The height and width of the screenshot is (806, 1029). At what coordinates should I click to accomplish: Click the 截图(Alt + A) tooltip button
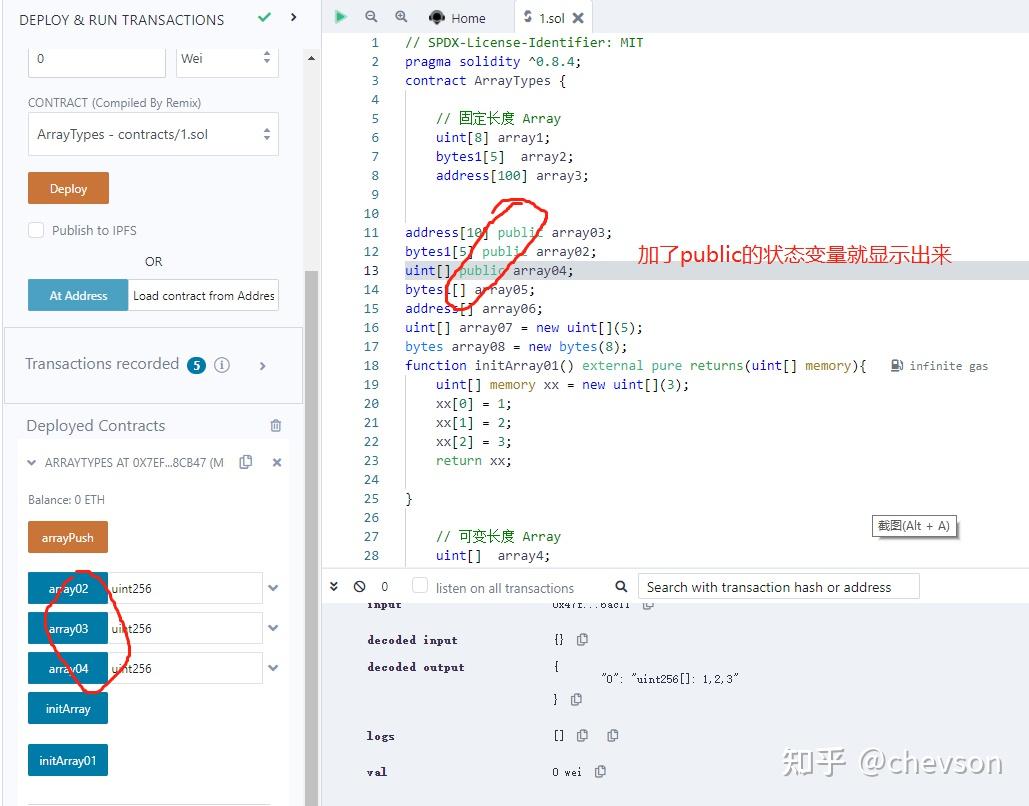coord(914,526)
